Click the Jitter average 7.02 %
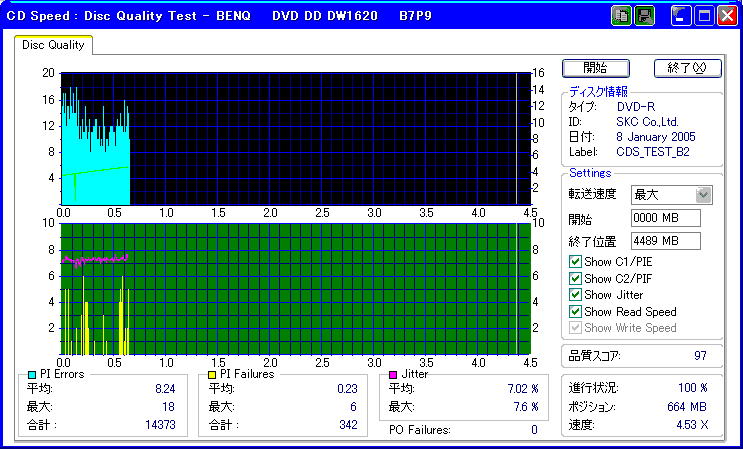 coord(523,389)
